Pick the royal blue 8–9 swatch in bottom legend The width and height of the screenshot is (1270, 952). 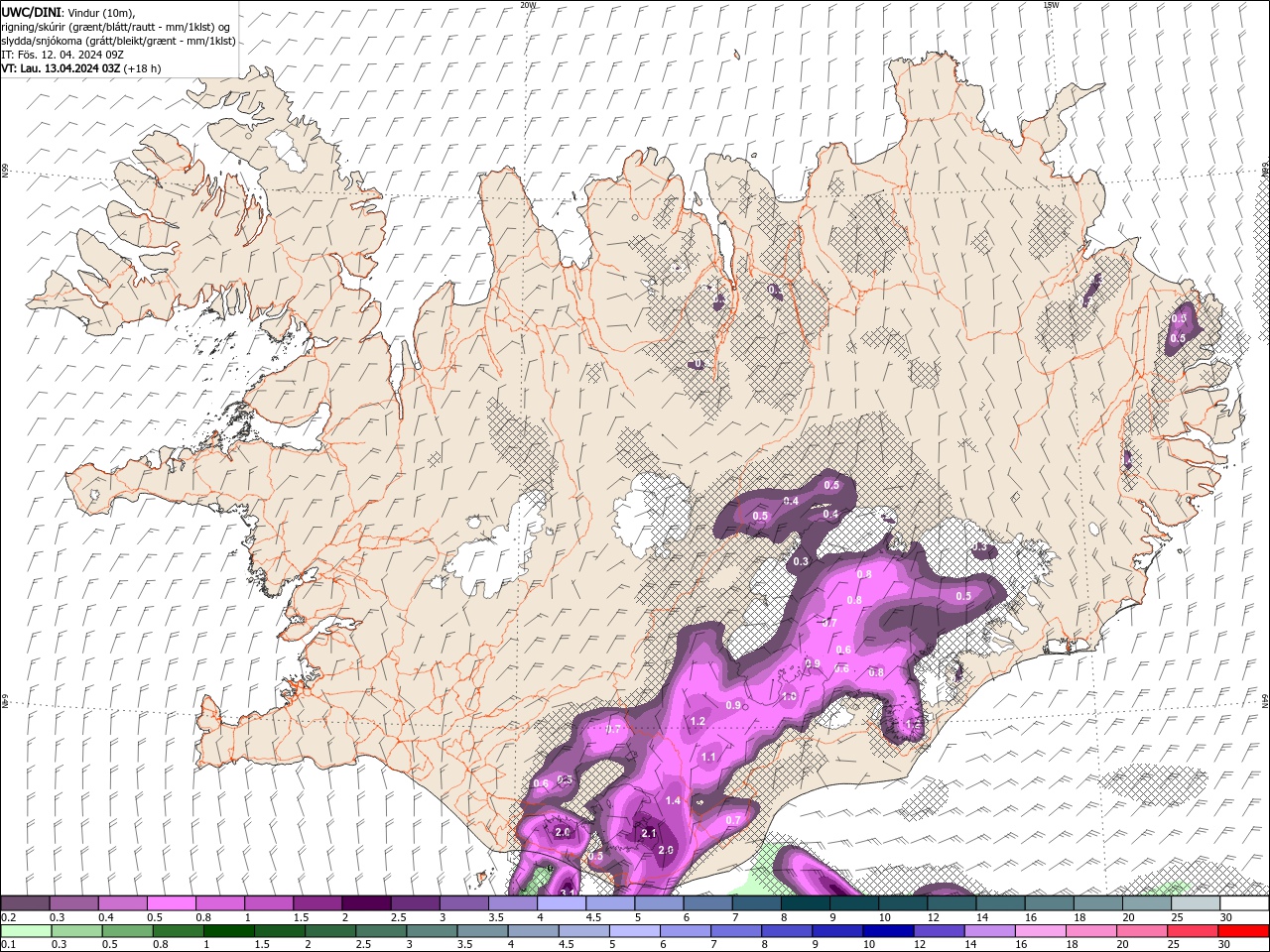pyautogui.click(x=787, y=931)
